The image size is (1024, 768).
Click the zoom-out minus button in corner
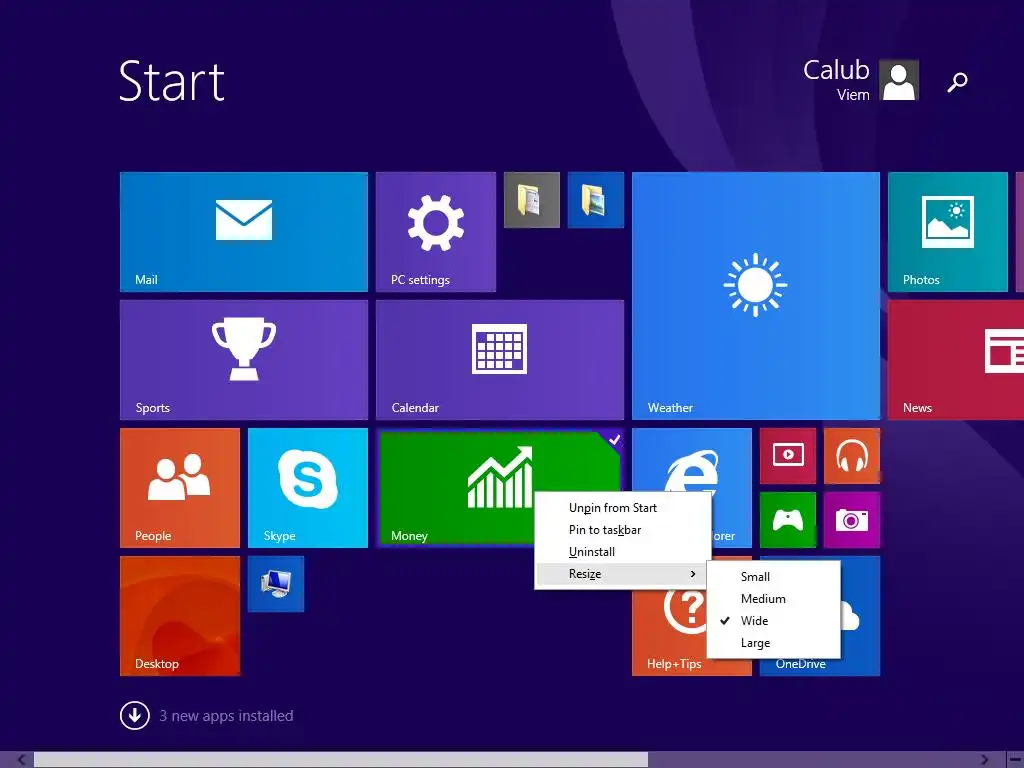pos(1015,759)
